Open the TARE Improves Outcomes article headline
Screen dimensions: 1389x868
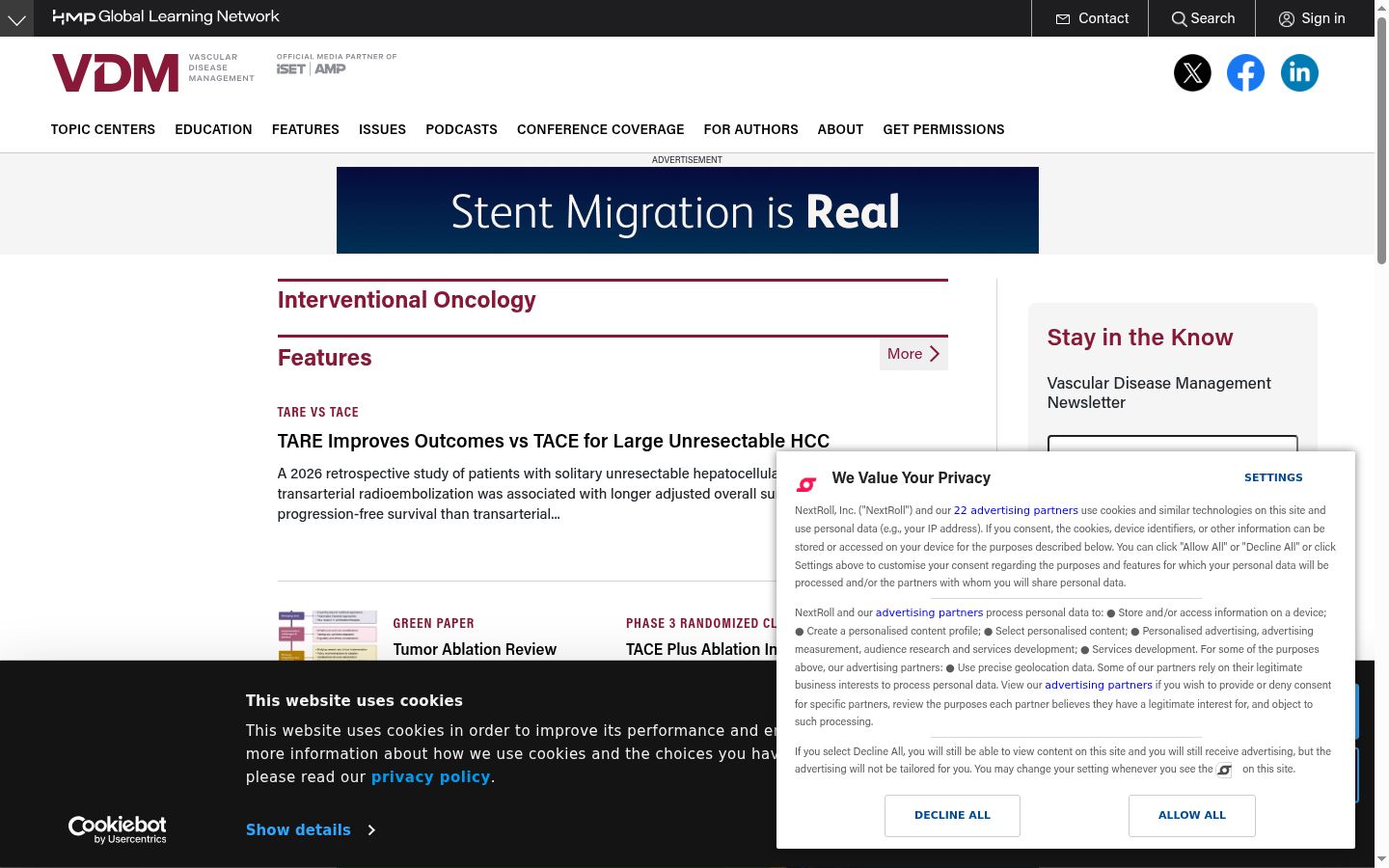(554, 441)
